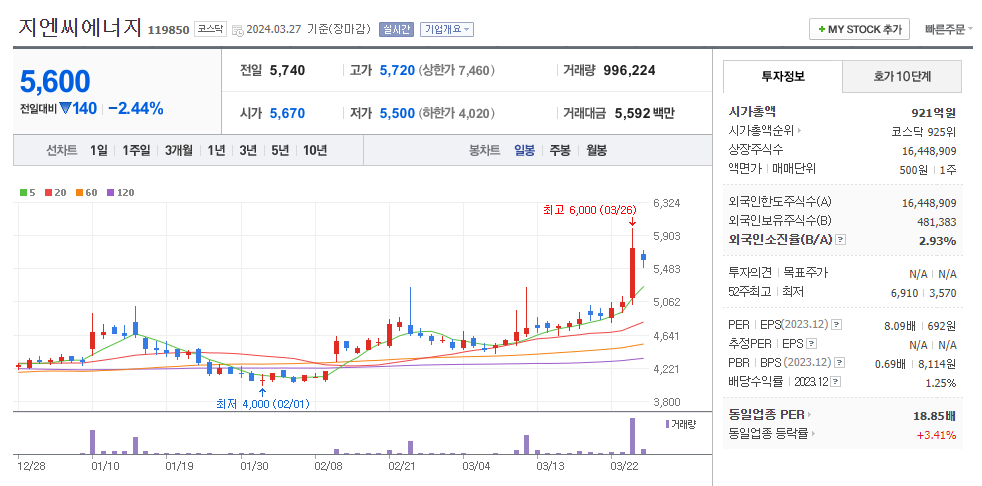Image resolution: width=982 pixels, height=486 pixels.
Task: Click the 외국인보유주식수(B) value 481,383
Action: (937, 222)
